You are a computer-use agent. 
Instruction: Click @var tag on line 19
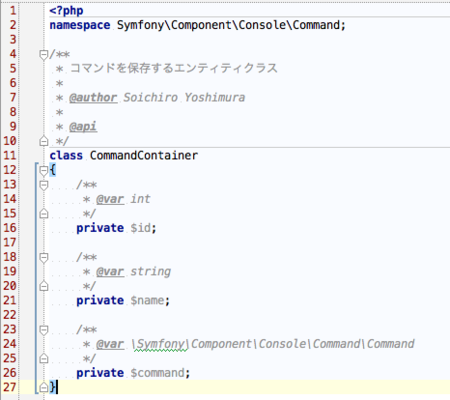(x=110, y=272)
